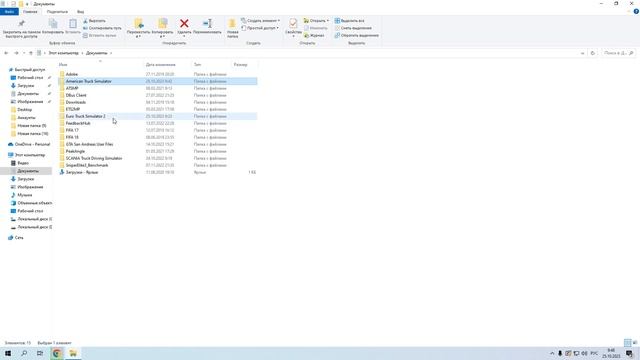Sort by the Имя column header
The width and height of the screenshot is (640, 360).
63,65
